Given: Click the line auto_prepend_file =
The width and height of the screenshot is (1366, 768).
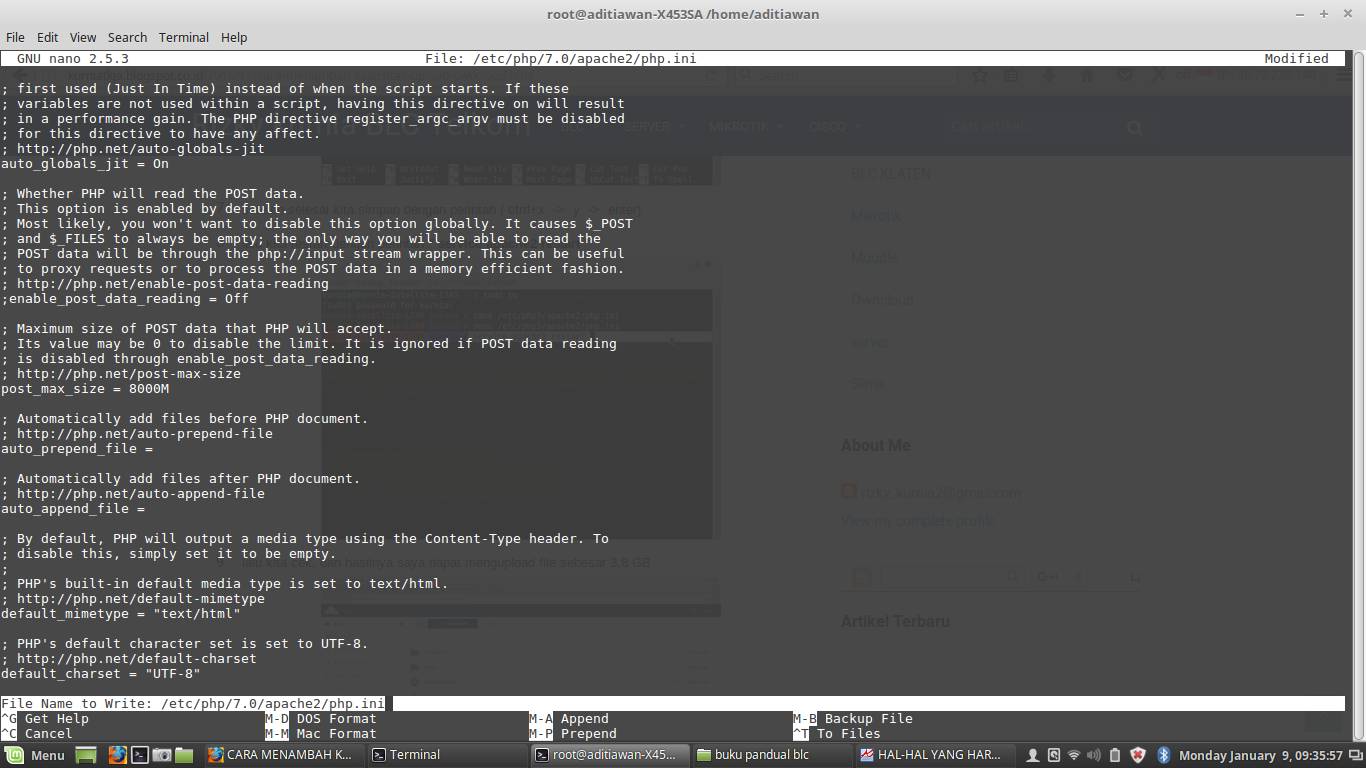Looking at the screenshot, I should pyautogui.click(x=77, y=448).
